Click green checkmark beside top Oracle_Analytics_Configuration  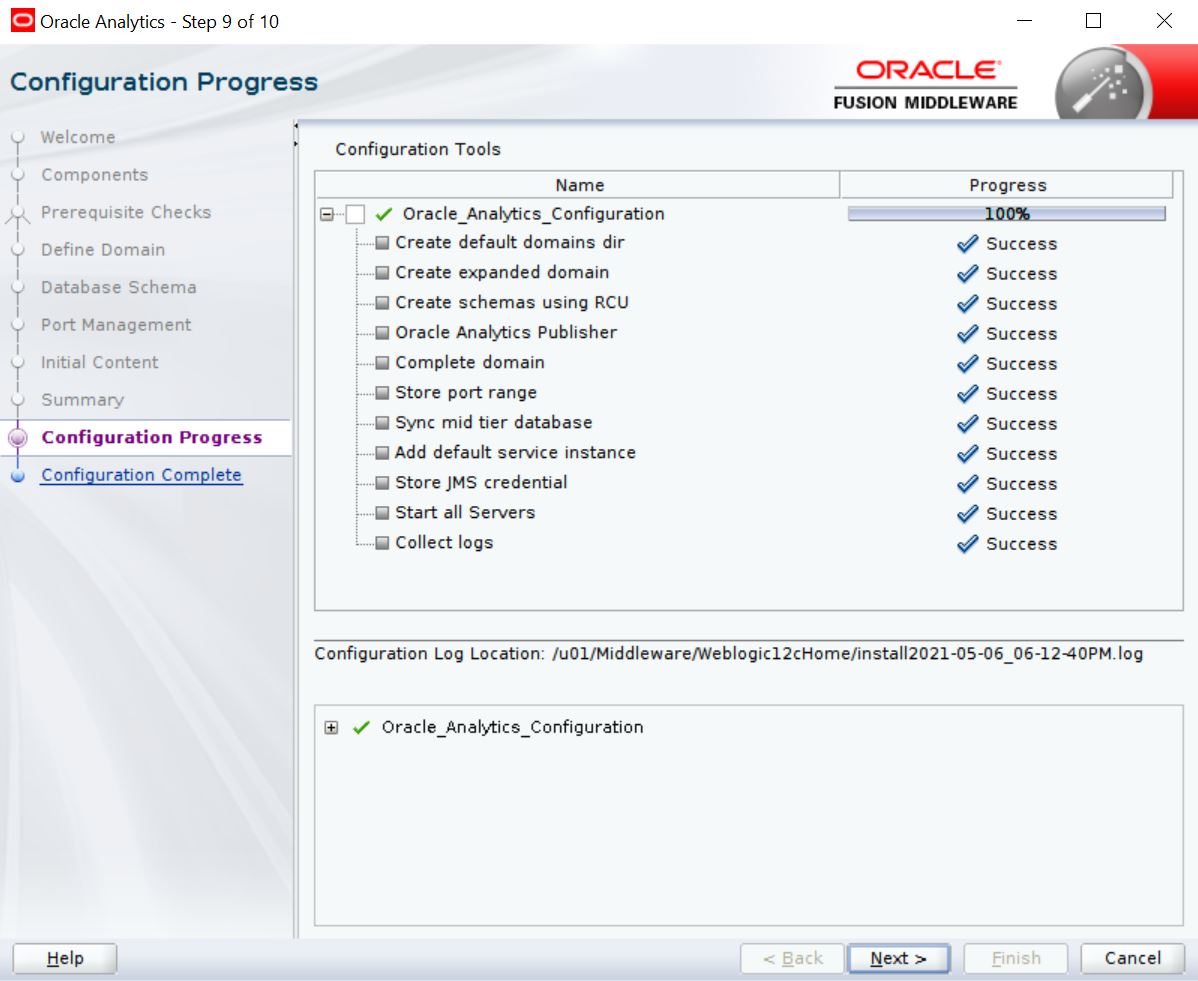coord(384,214)
